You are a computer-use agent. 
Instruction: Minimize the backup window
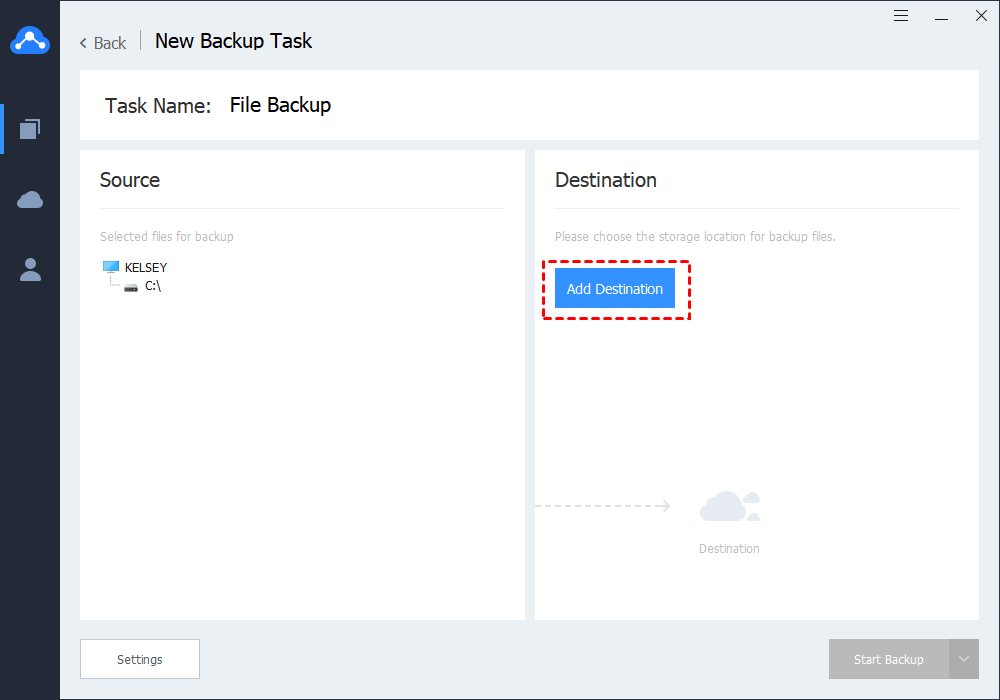tap(941, 18)
